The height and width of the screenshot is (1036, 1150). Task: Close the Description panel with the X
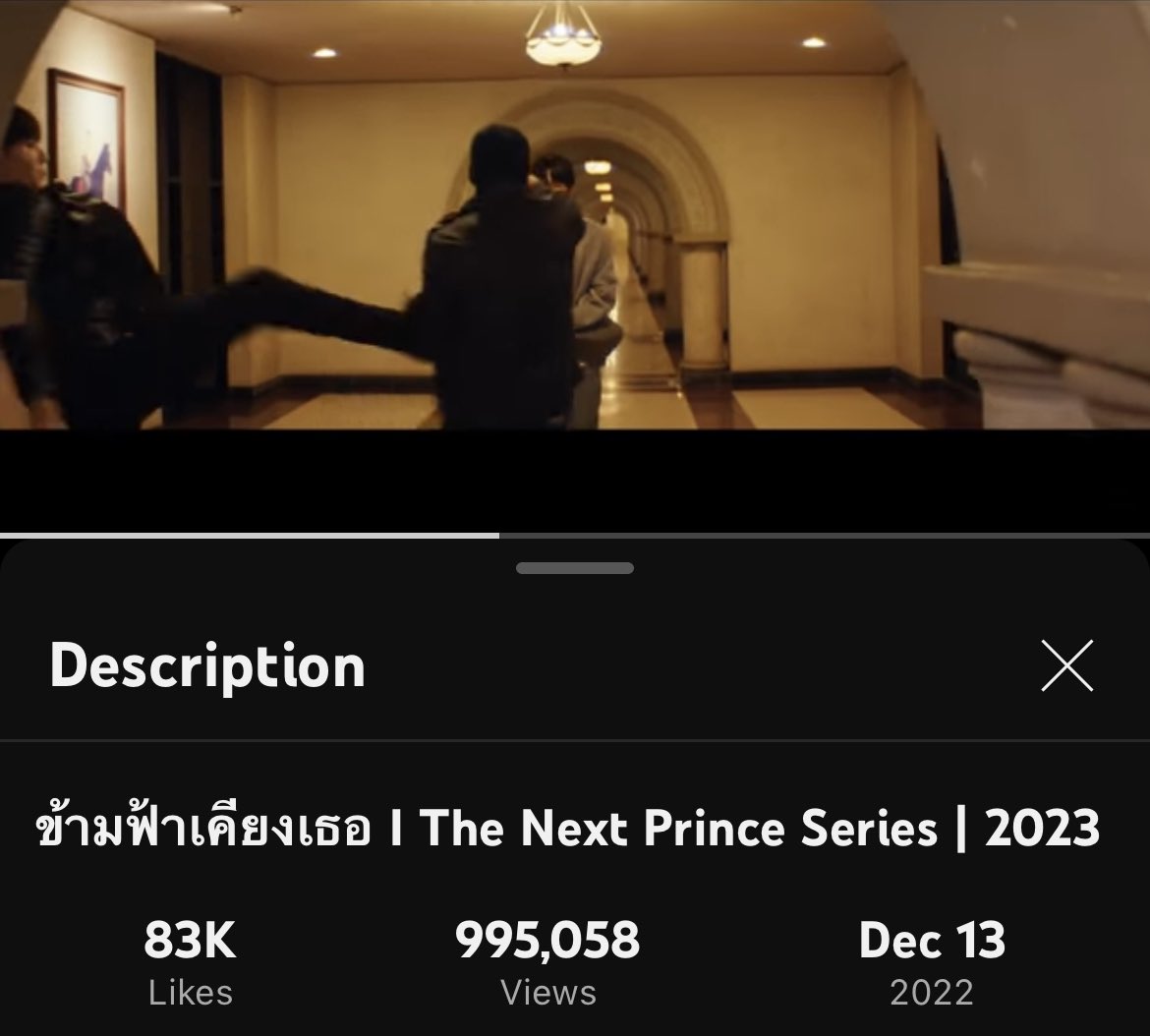(x=1067, y=665)
